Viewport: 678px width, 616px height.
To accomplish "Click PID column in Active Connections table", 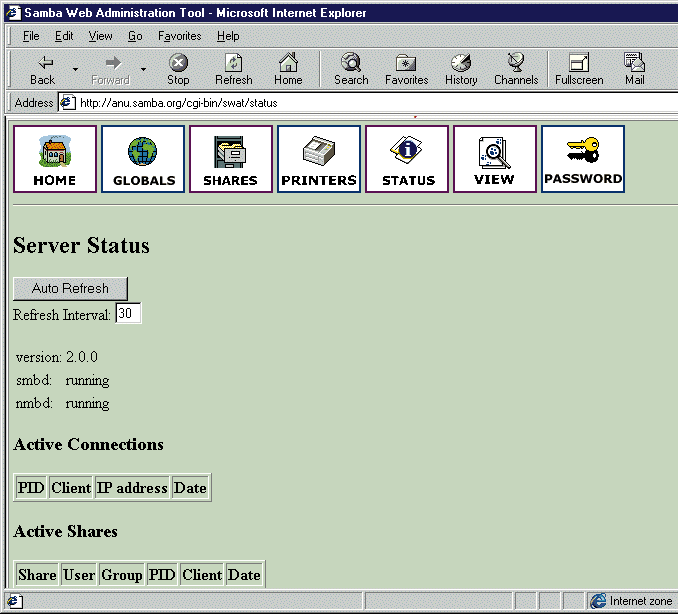I will [31, 488].
